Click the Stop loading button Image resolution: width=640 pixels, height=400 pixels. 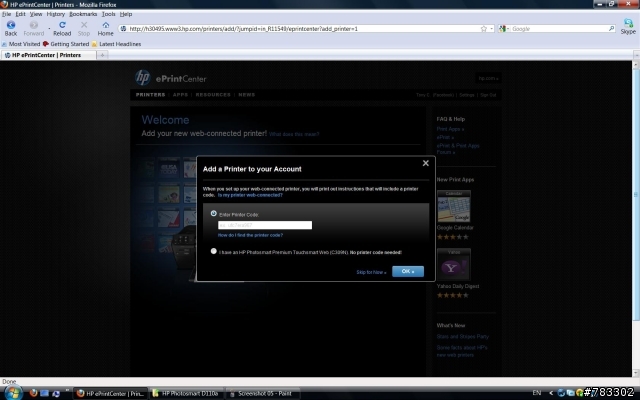click(84, 29)
